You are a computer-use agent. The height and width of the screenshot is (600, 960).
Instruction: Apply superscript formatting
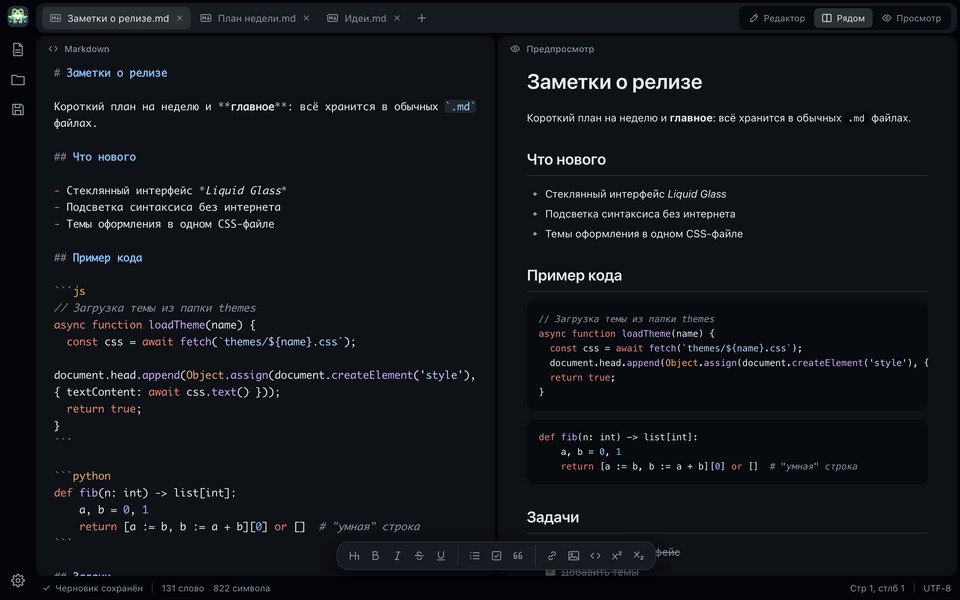point(617,556)
